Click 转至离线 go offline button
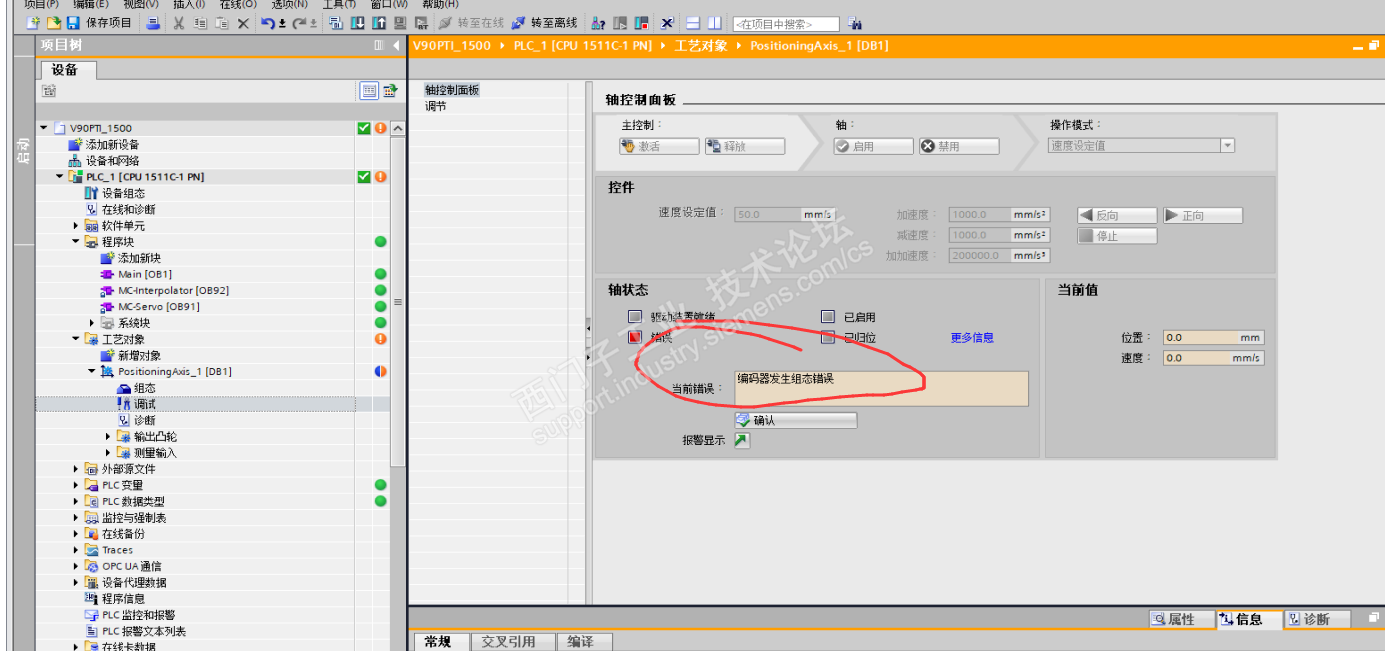 pos(543,23)
